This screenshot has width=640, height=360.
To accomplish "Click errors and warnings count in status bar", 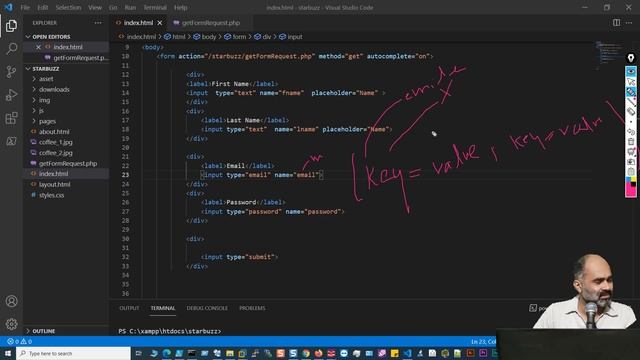I will 19,341.
